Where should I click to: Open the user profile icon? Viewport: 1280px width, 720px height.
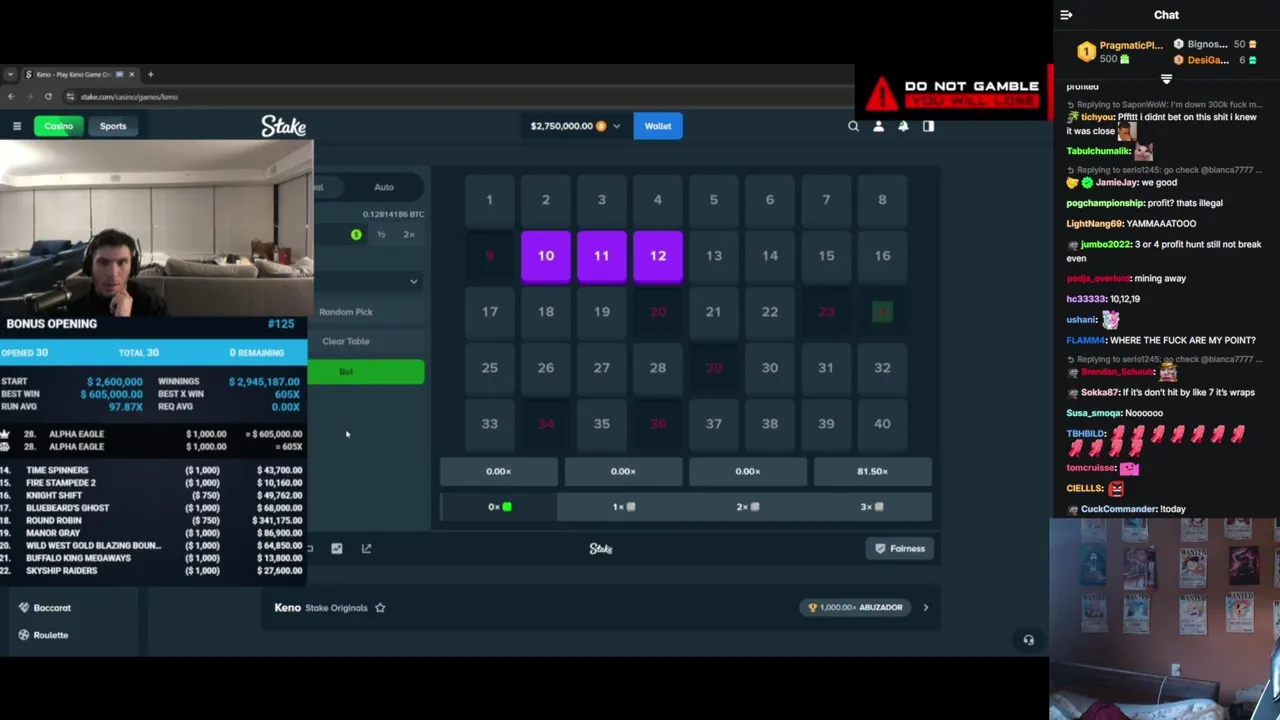pyautogui.click(x=878, y=126)
